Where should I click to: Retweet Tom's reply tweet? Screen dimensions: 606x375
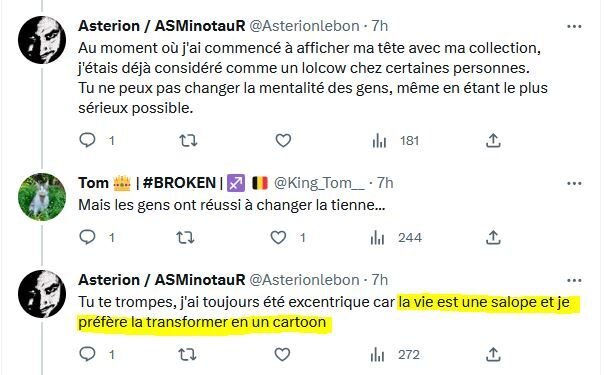pyautogui.click(x=185, y=237)
